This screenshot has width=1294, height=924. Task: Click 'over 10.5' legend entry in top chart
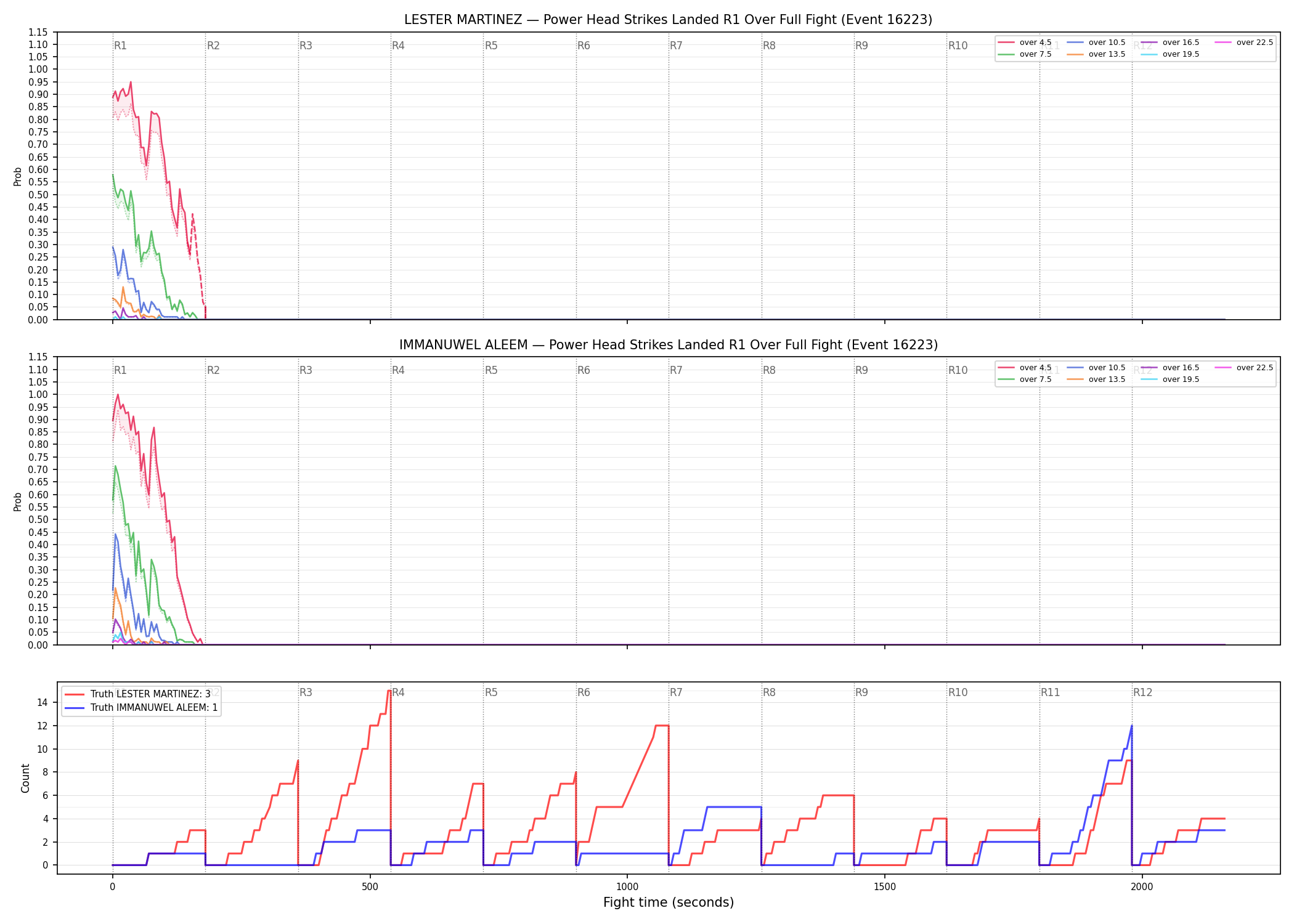1096,43
